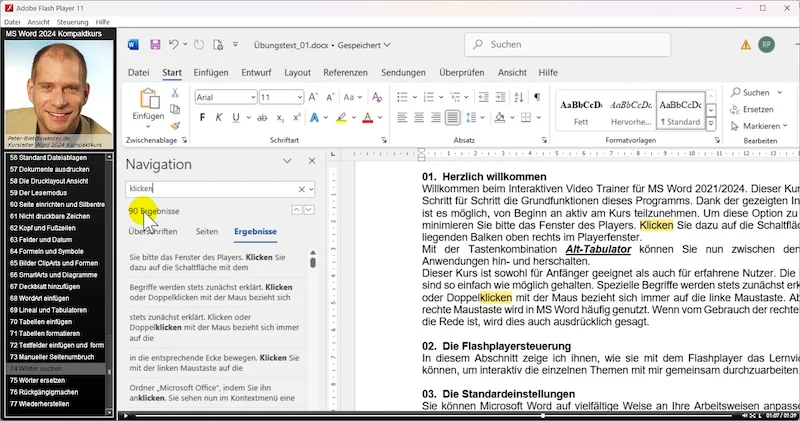Decrease indent with the outdent icon

point(483,97)
